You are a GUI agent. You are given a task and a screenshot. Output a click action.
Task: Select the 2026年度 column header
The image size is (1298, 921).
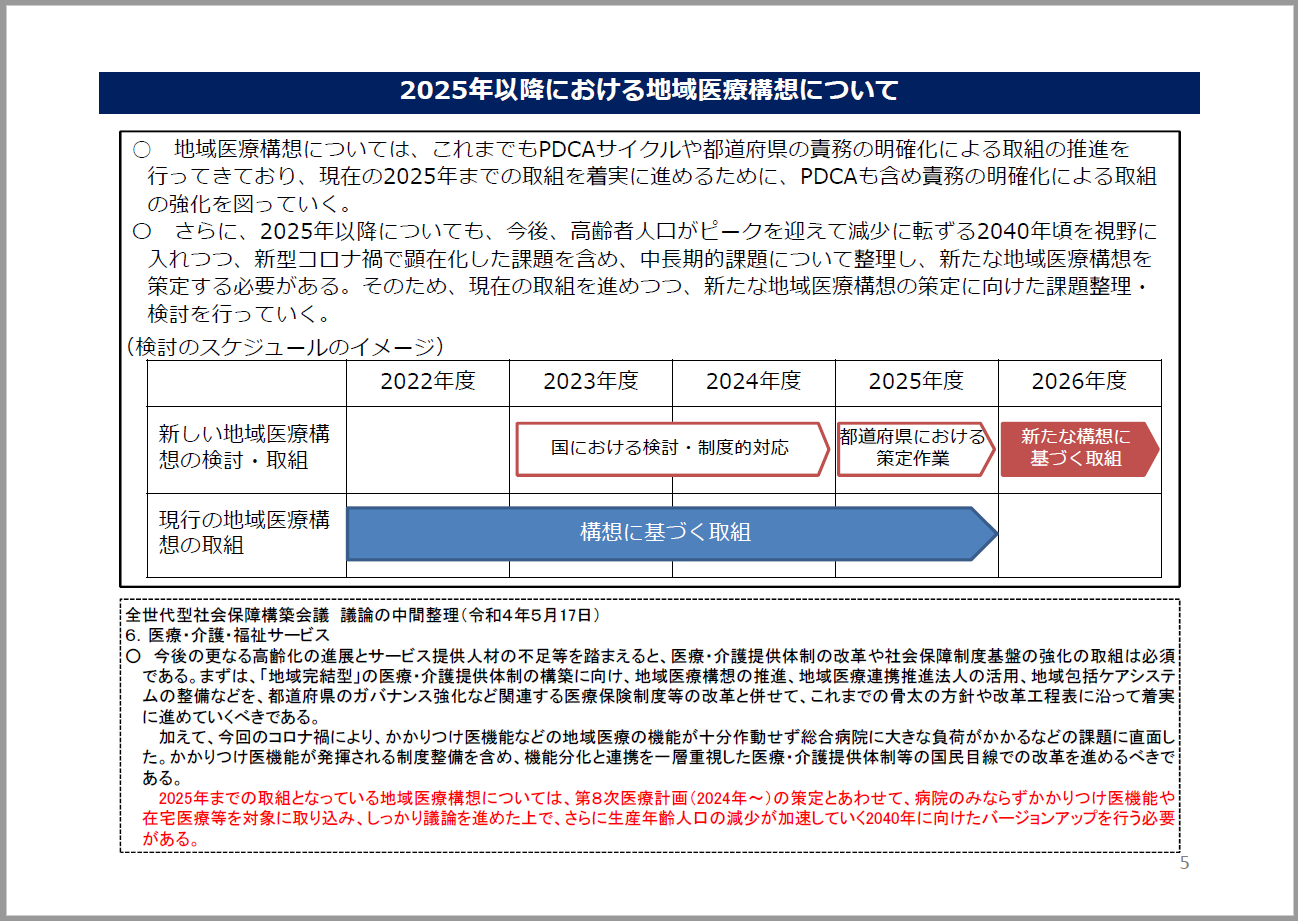1080,382
